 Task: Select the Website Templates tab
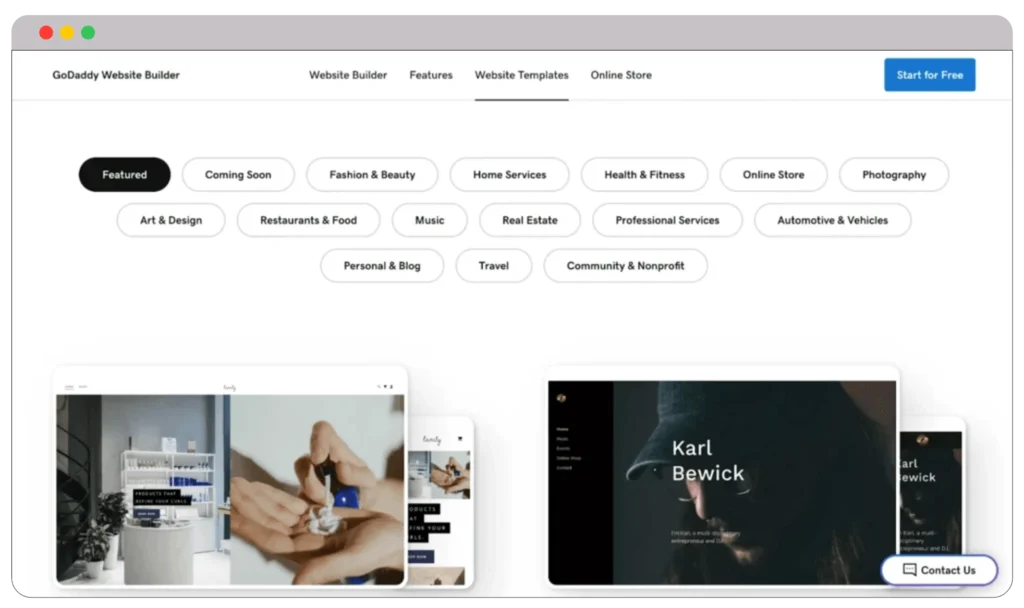[521, 75]
